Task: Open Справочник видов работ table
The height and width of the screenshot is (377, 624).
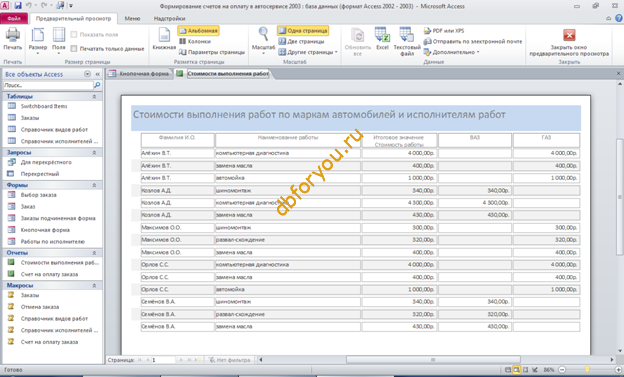Action: click(53, 130)
